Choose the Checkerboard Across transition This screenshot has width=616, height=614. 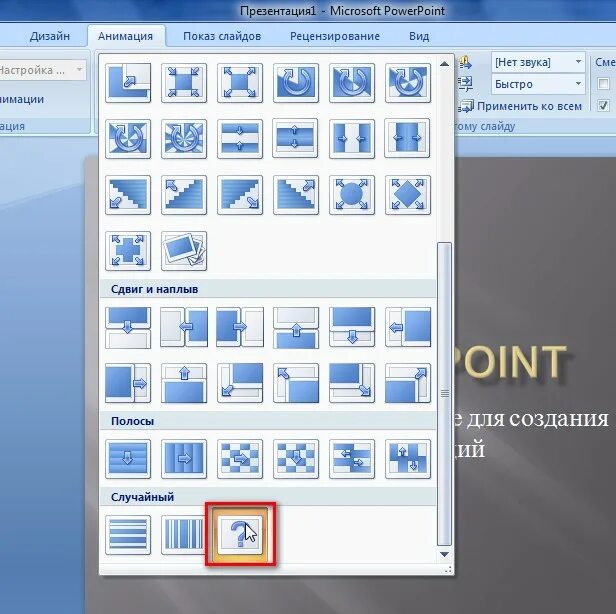(x=240, y=459)
